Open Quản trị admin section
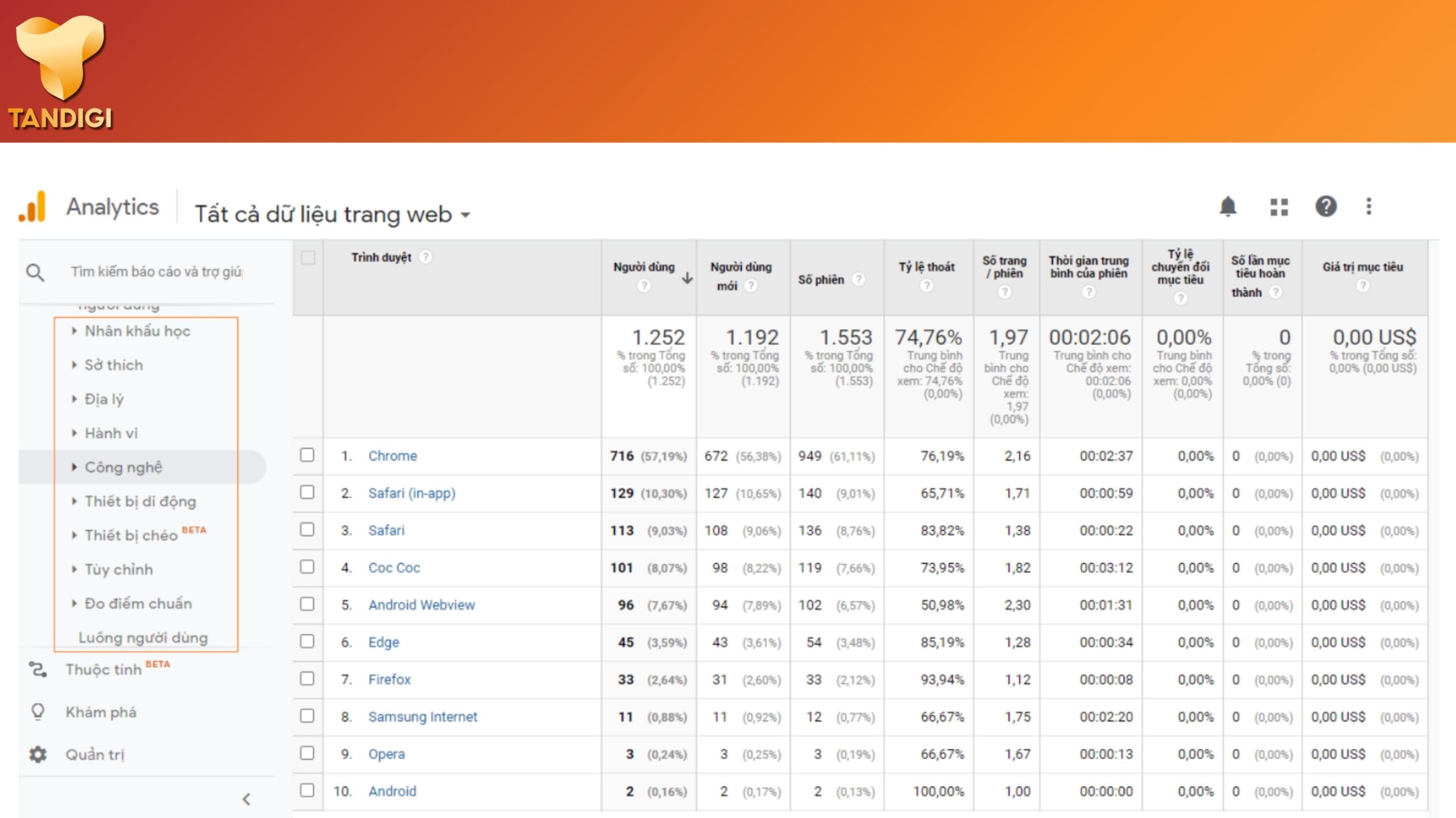1456x818 pixels. point(95,755)
